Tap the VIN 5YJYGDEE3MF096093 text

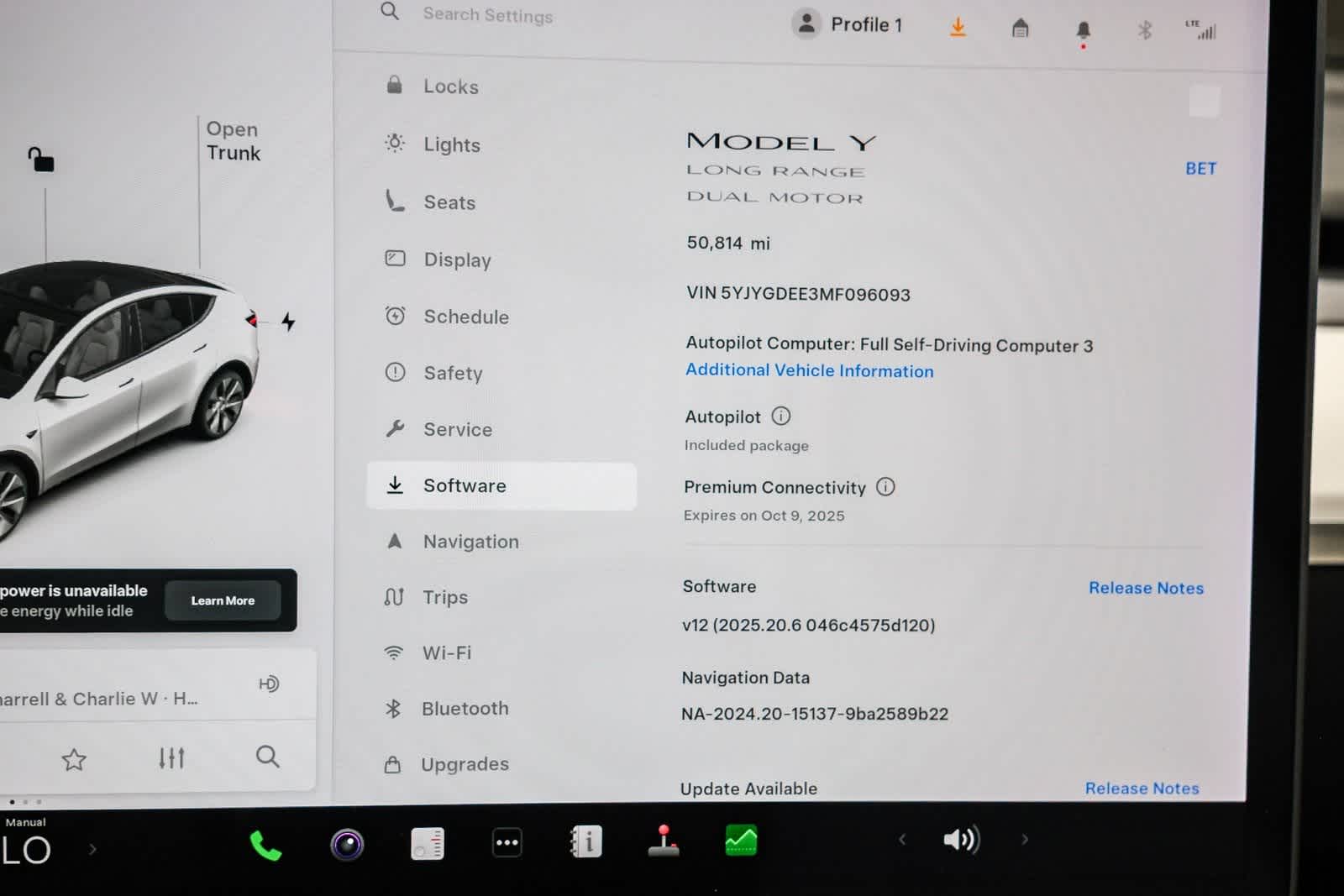pos(798,294)
